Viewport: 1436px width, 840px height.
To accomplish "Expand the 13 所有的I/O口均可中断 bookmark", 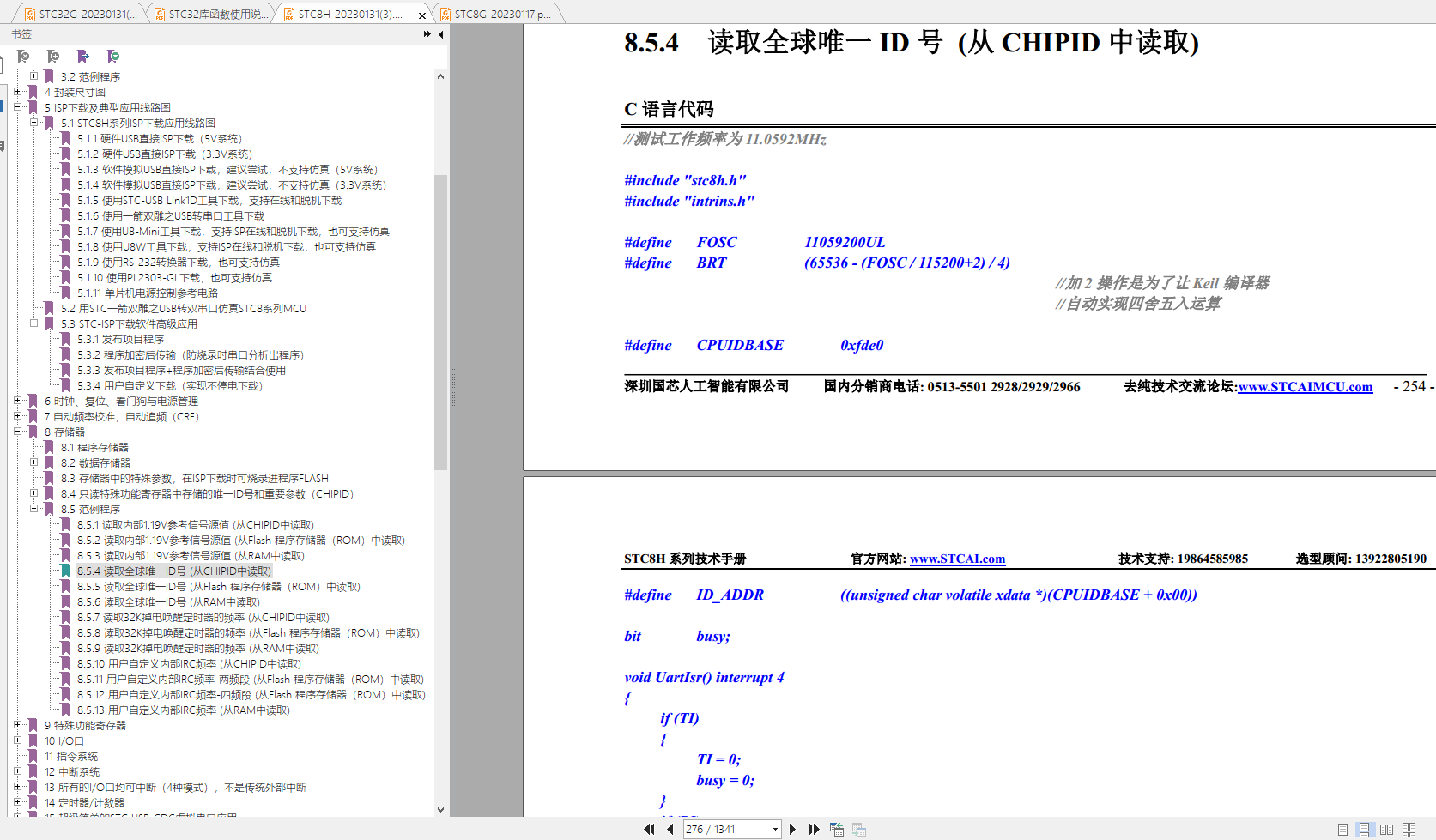I will pos(17,786).
